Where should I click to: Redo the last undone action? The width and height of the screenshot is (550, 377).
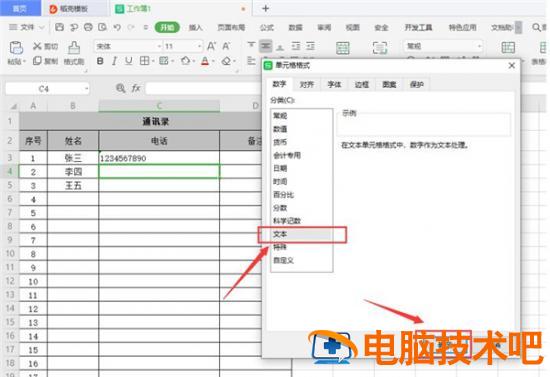[131, 27]
